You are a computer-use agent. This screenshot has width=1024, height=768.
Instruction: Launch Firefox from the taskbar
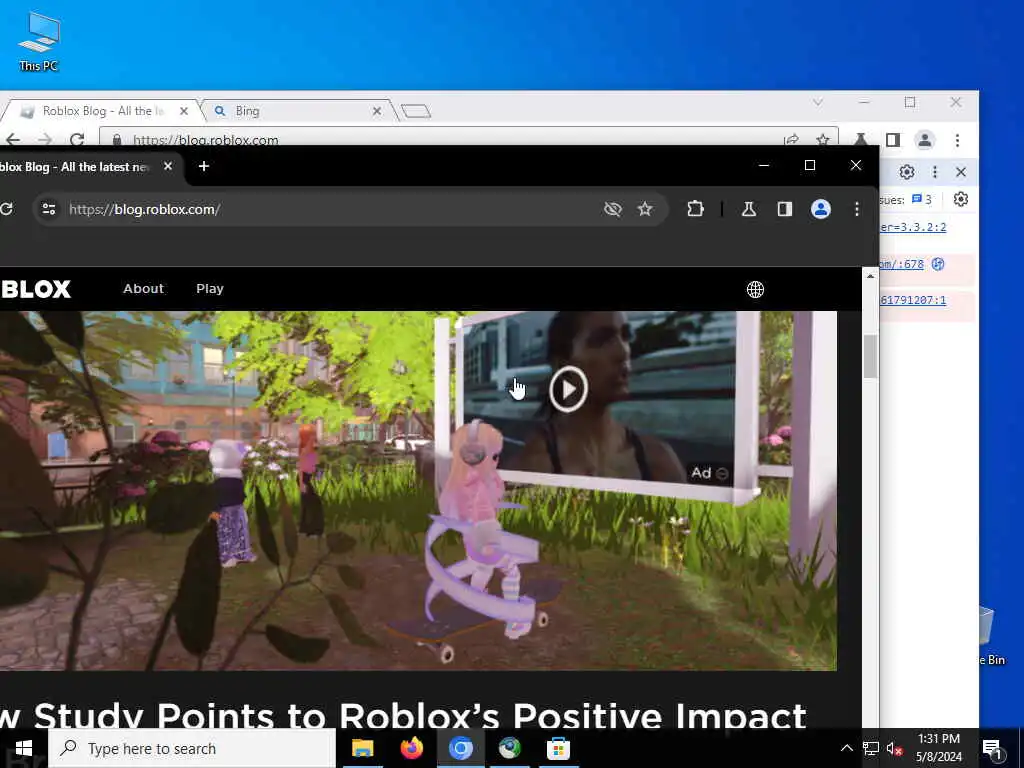click(411, 748)
